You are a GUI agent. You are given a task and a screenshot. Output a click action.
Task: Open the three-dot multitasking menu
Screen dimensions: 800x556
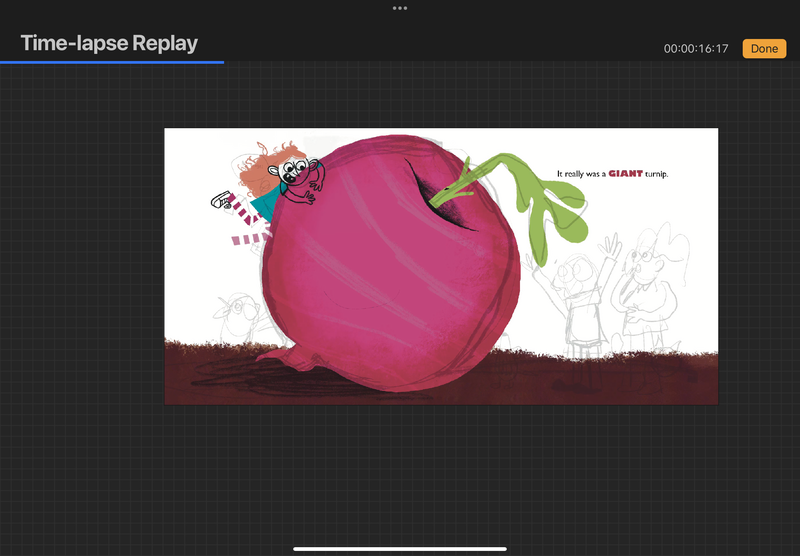click(x=400, y=8)
